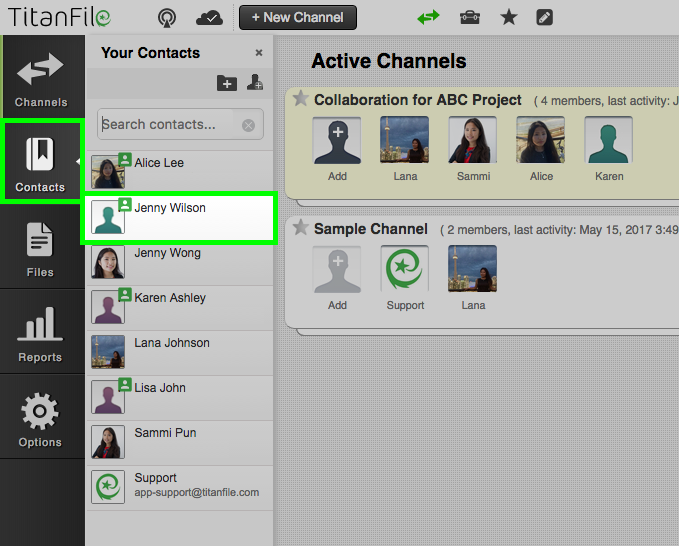Screen dimensions: 679x546
Task: Click Lana in ABC Project channel members
Action: (404, 140)
